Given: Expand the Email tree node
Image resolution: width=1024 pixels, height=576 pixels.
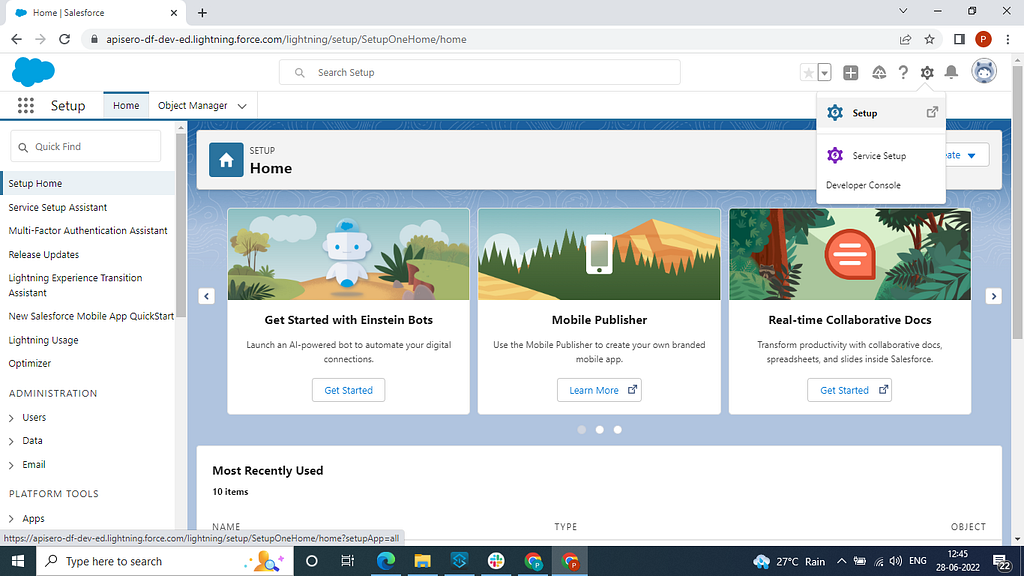Looking at the screenshot, I should 11,465.
